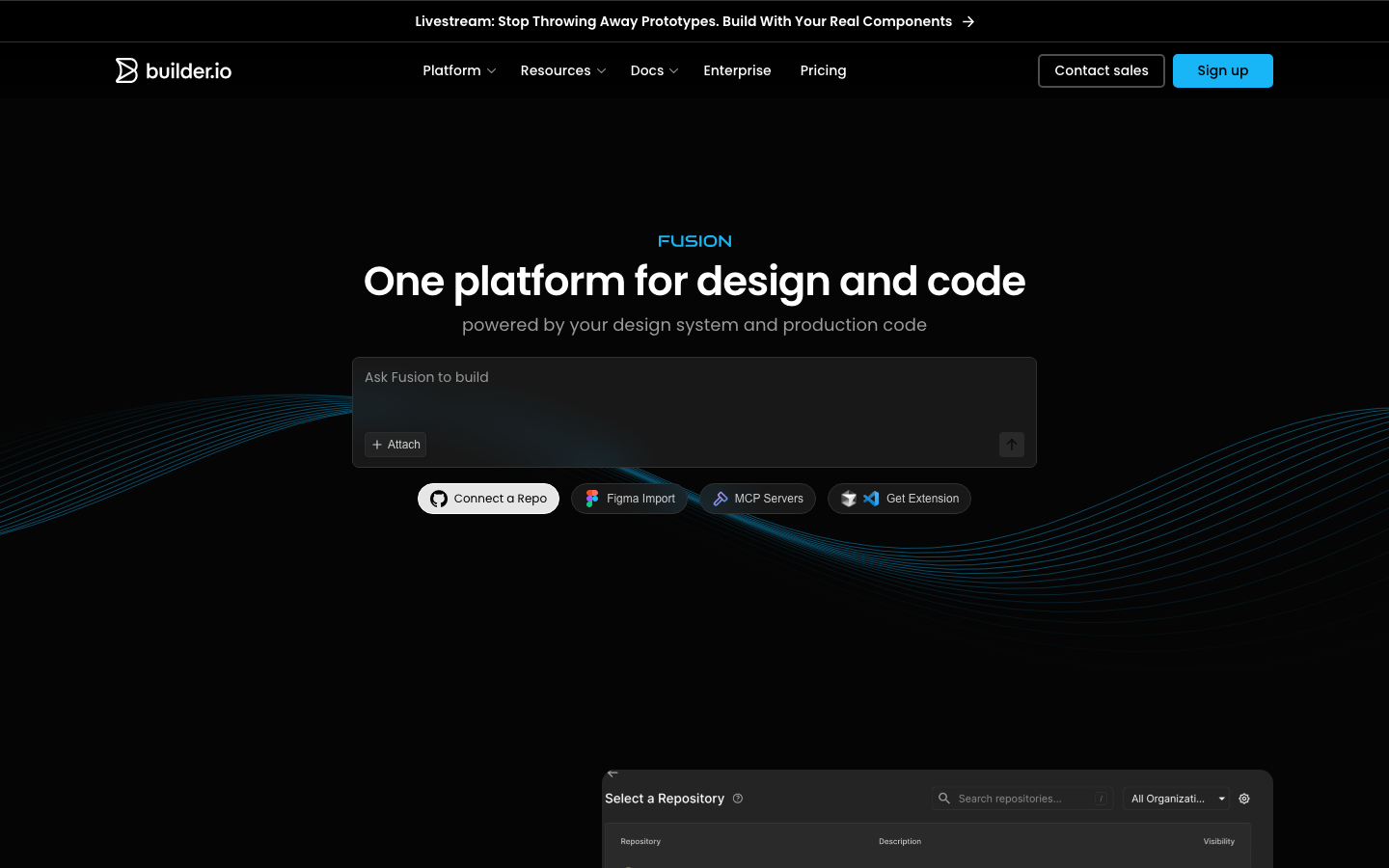Image resolution: width=1389 pixels, height=868 pixels.
Task: Go to the Enterprise page
Action: coord(737,70)
